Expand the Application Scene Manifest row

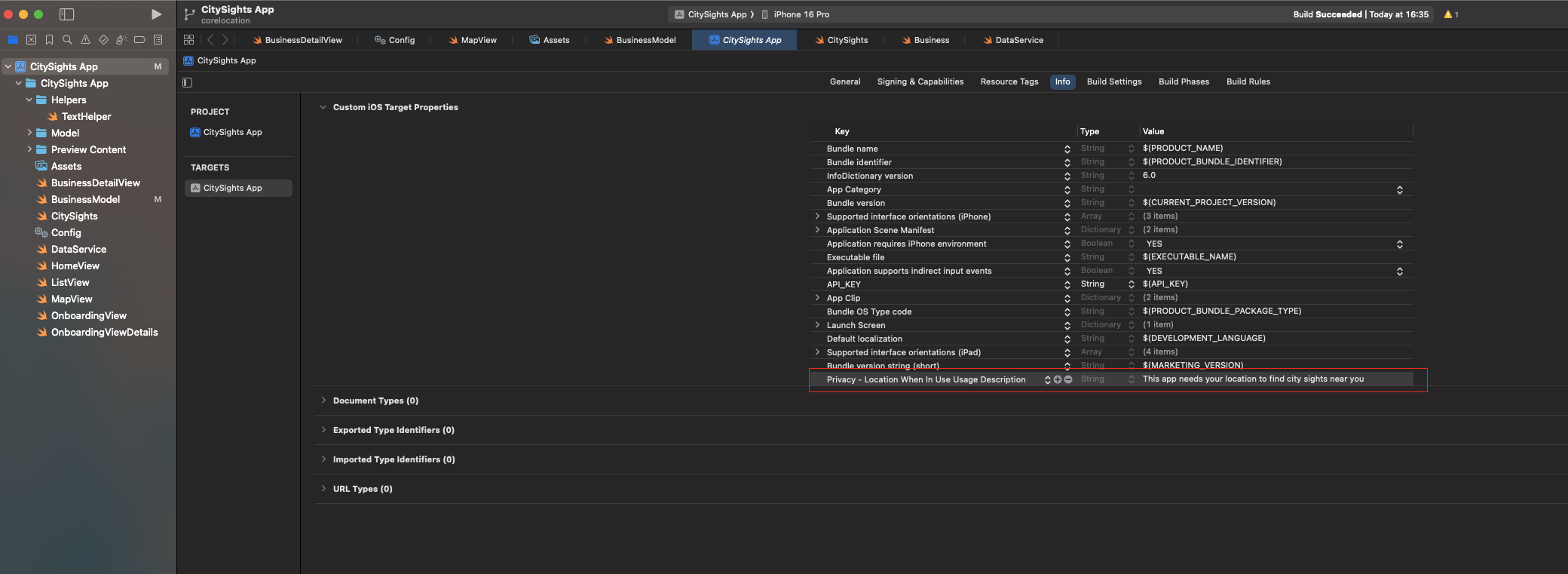click(817, 230)
